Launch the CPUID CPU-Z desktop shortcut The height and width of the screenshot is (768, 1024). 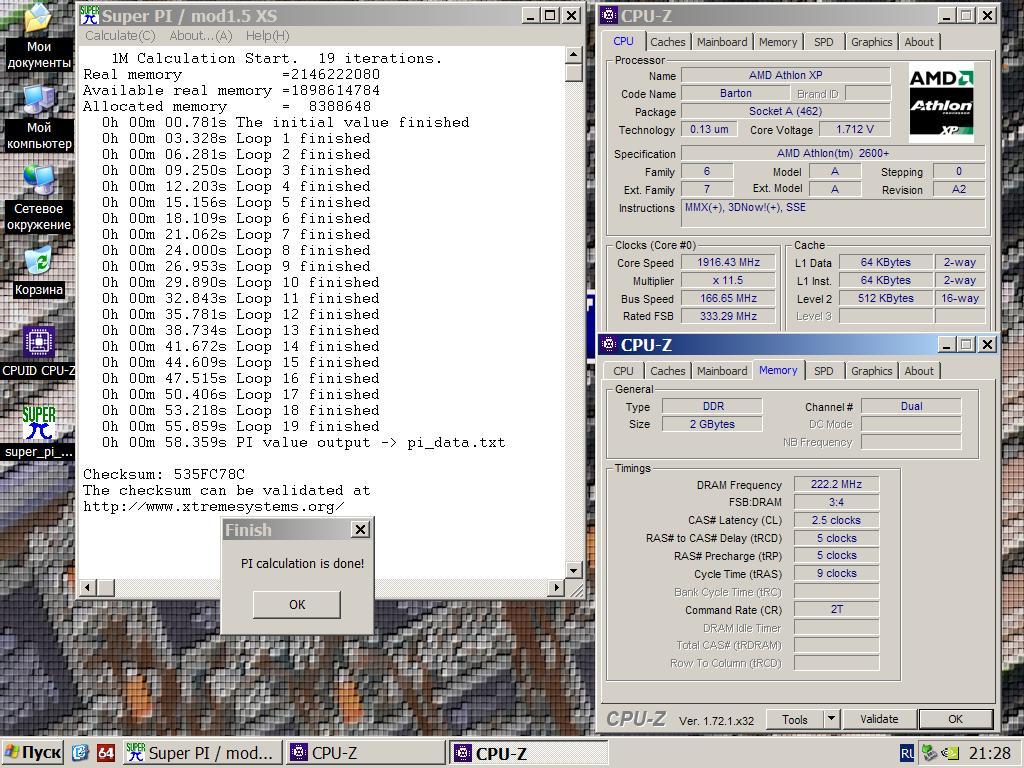(x=39, y=353)
